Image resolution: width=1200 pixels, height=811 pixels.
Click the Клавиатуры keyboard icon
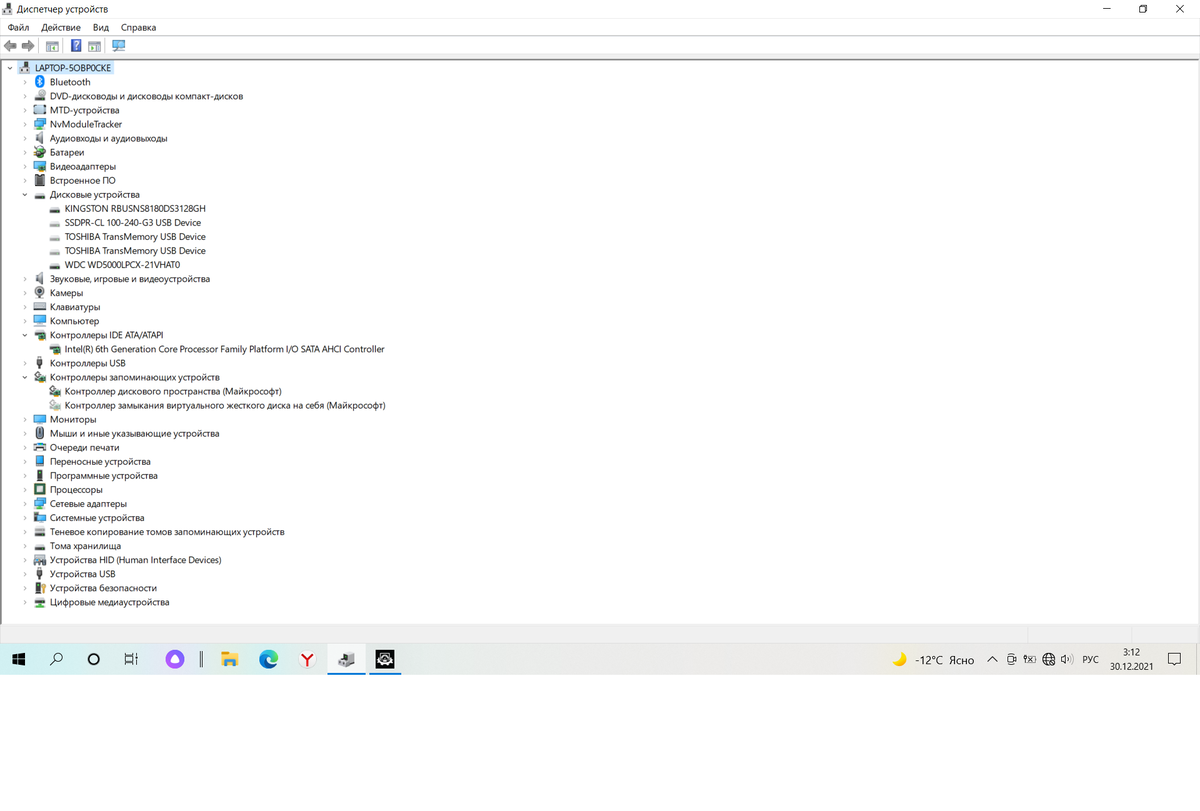pos(40,307)
